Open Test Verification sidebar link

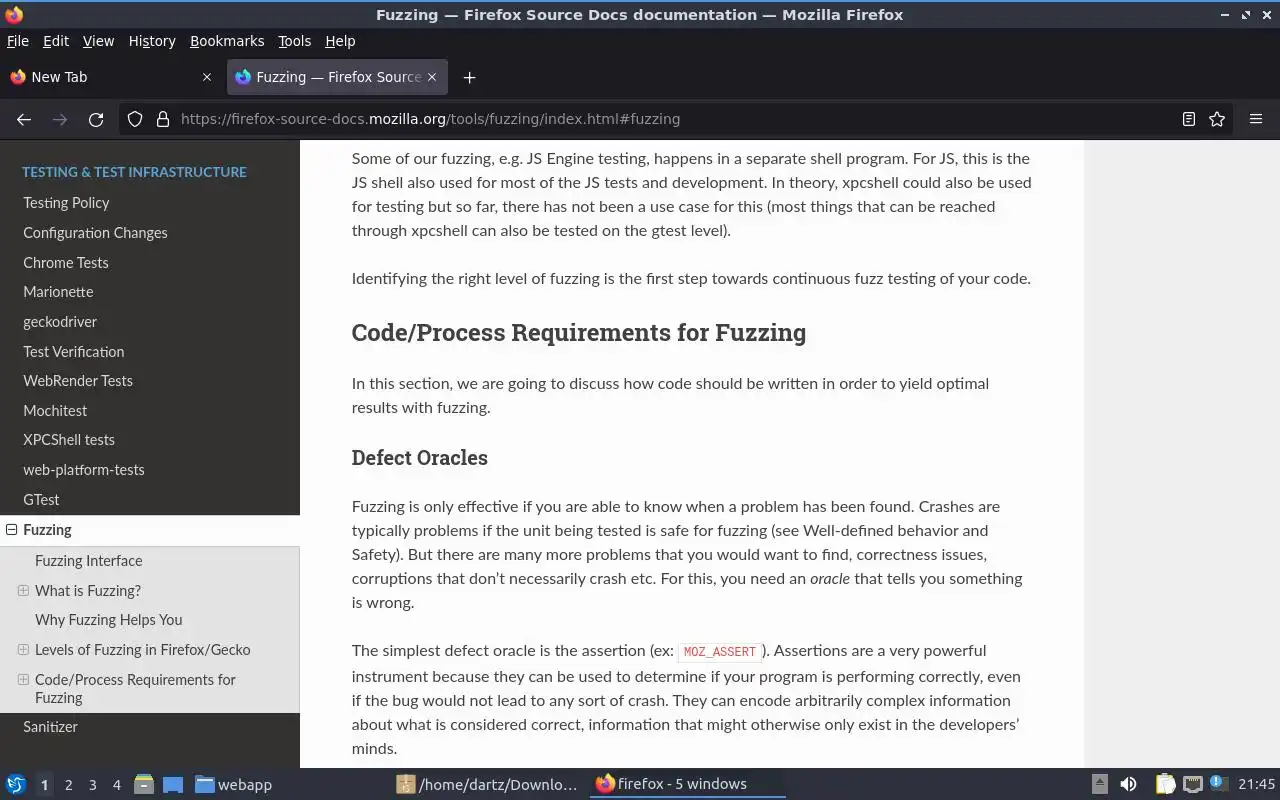pos(74,352)
